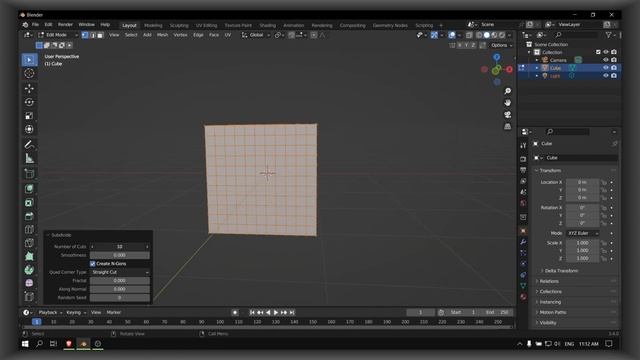Enable edge select mode

[x=93, y=35]
